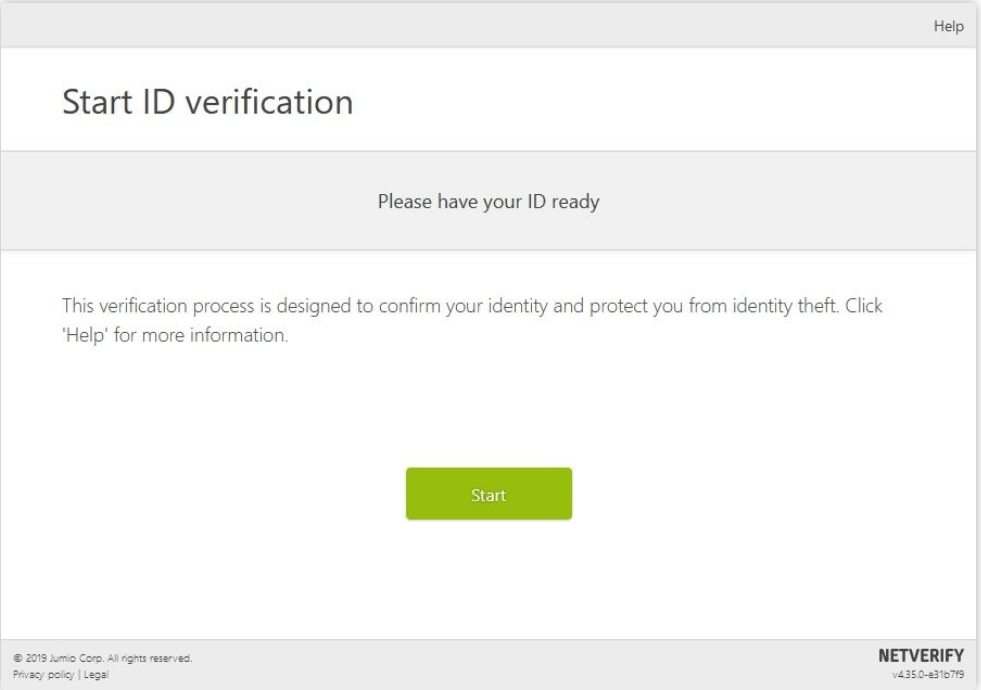Viewport: 981px width, 690px height.
Task: Click the word verification in the heading
Action: click(x=269, y=102)
